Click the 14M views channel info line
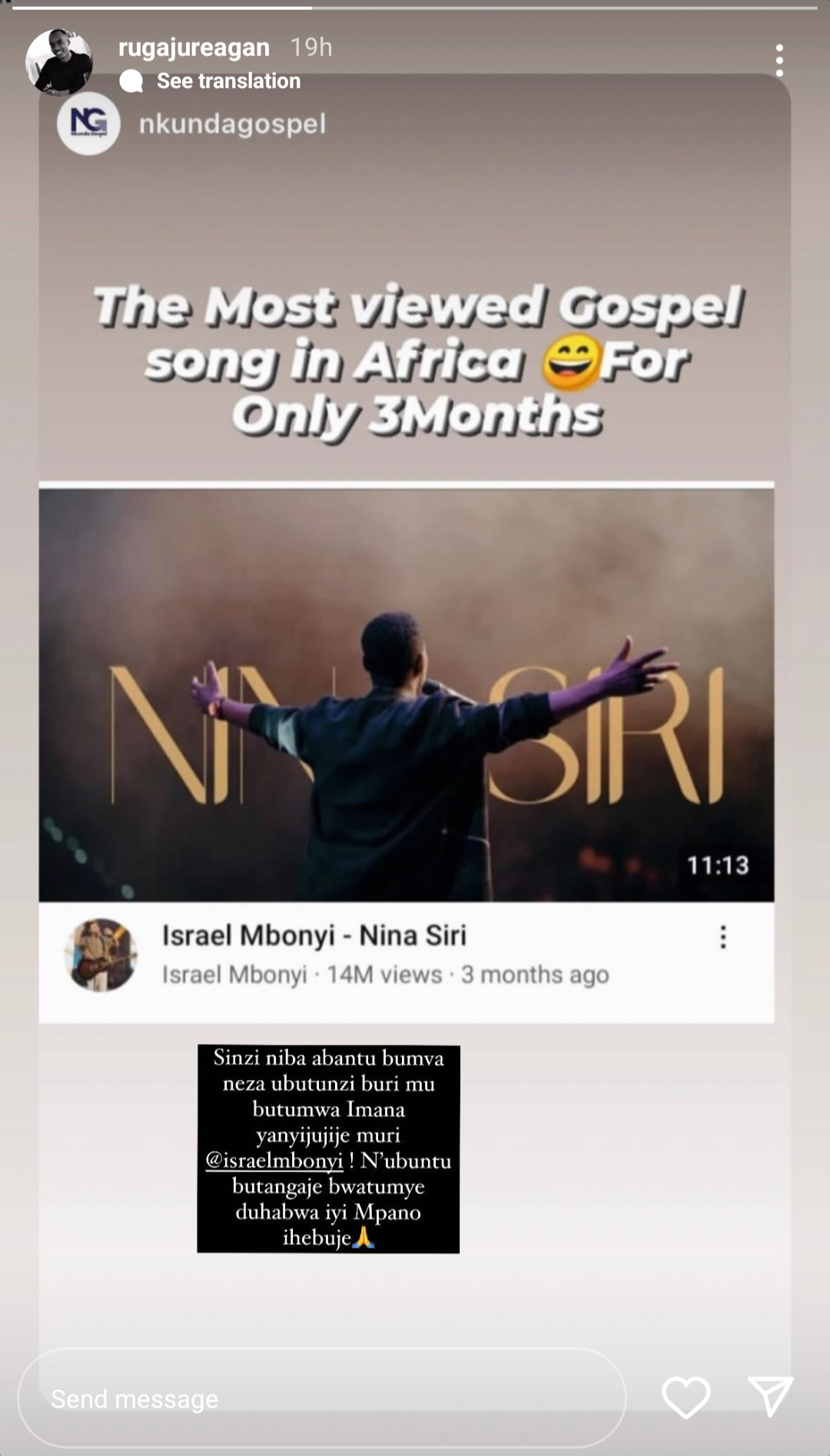Screen dimensions: 830x1456 click(x=385, y=975)
